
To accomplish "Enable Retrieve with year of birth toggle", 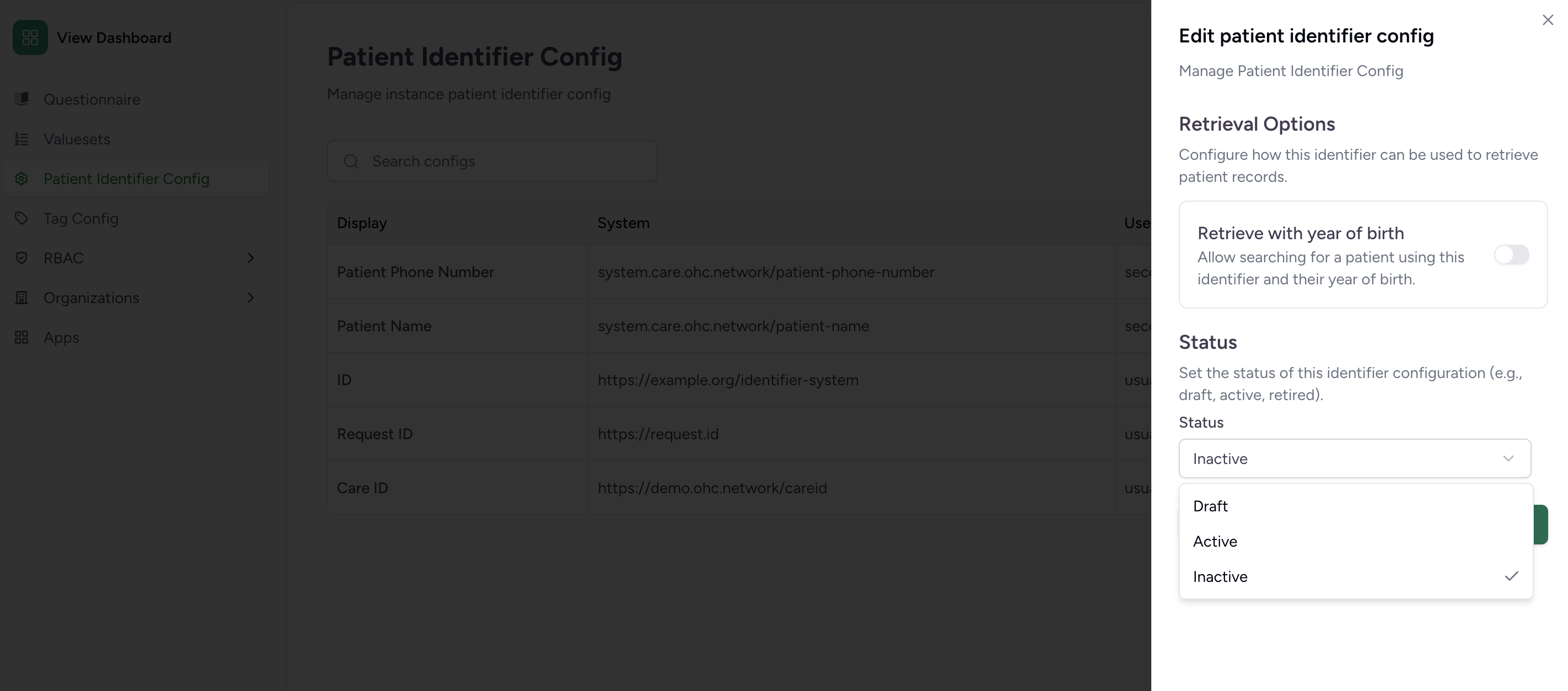I will [x=1512, y=255].
